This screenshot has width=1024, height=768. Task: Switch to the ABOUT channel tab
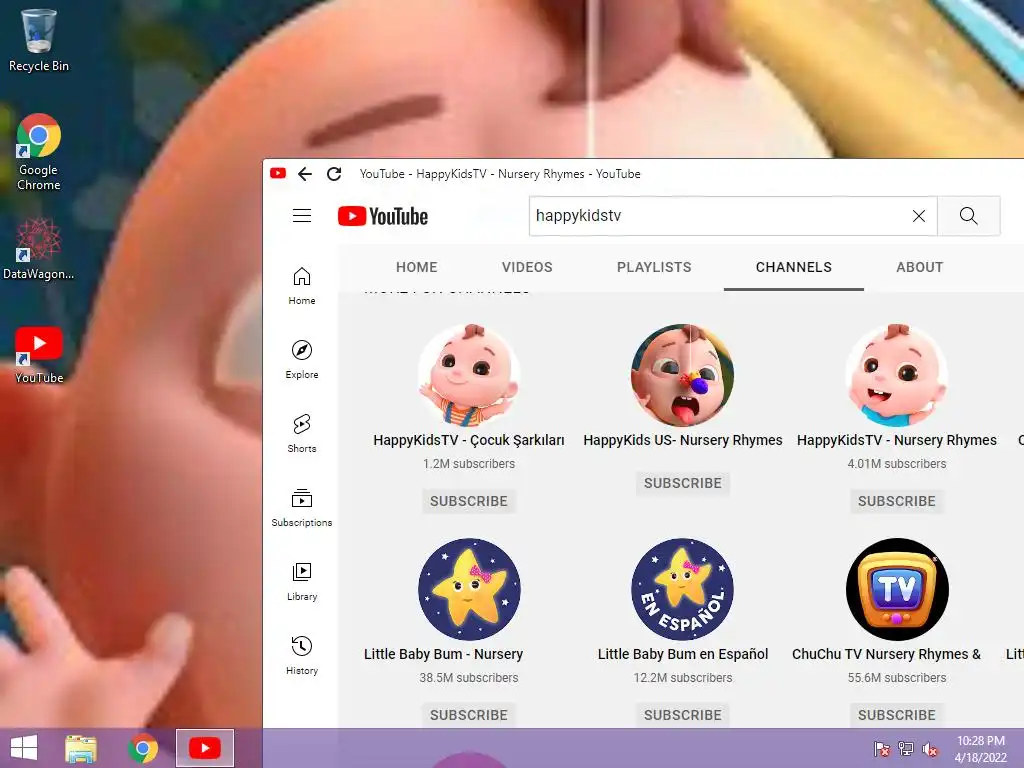click(x=920, y=267)
